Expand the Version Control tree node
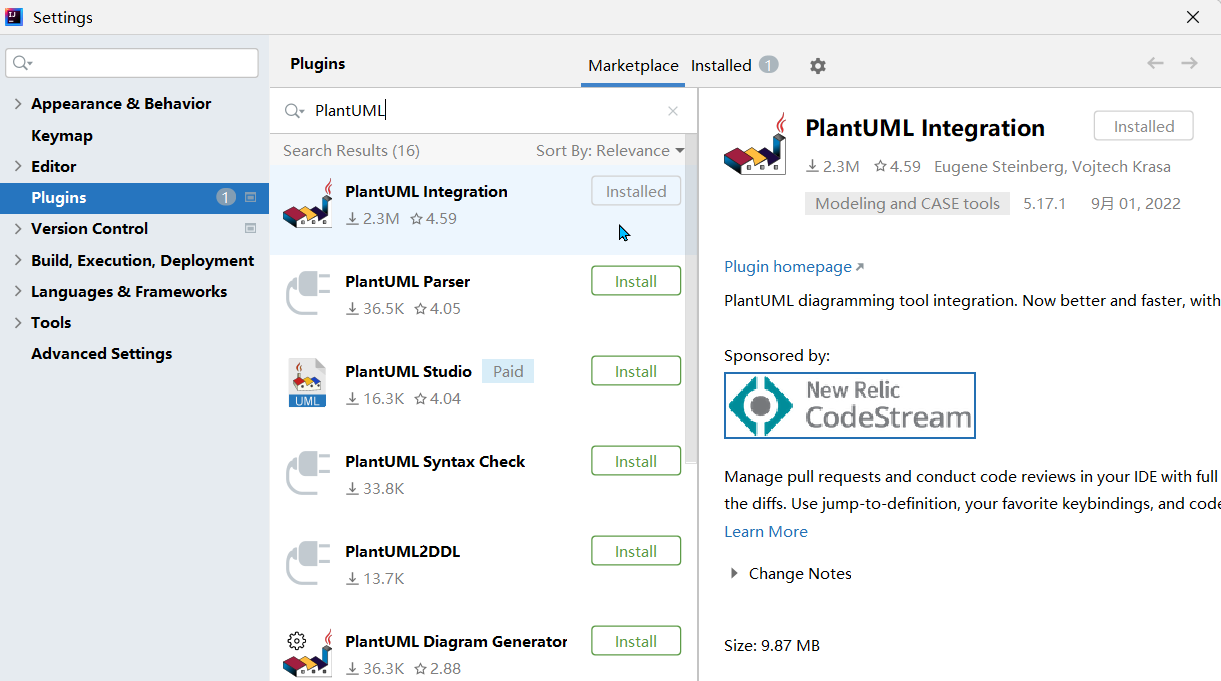1221x681 pixels. [18, 229]
